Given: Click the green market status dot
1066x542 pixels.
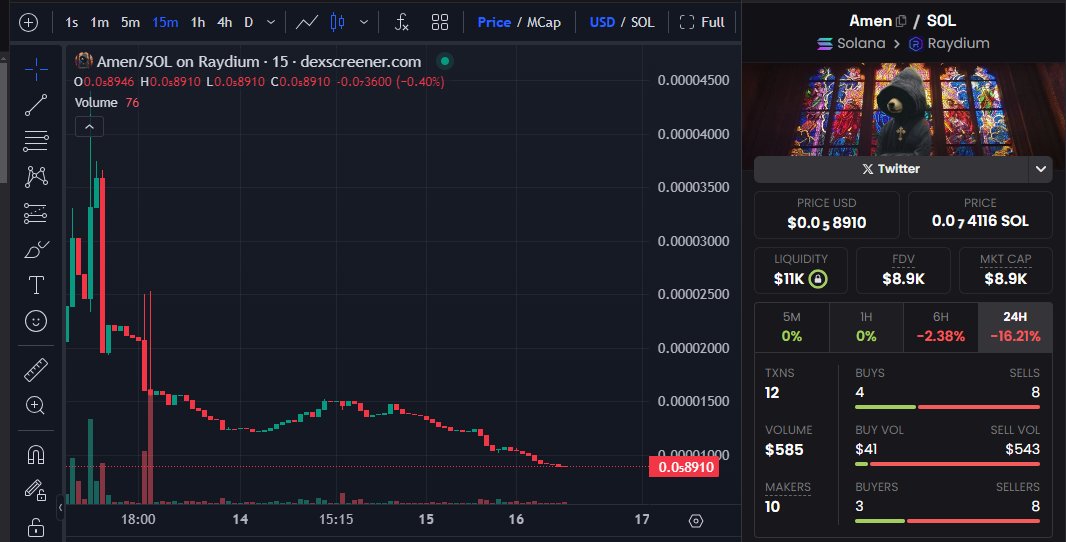Looking at the screenshot, I should click(445, 61).
